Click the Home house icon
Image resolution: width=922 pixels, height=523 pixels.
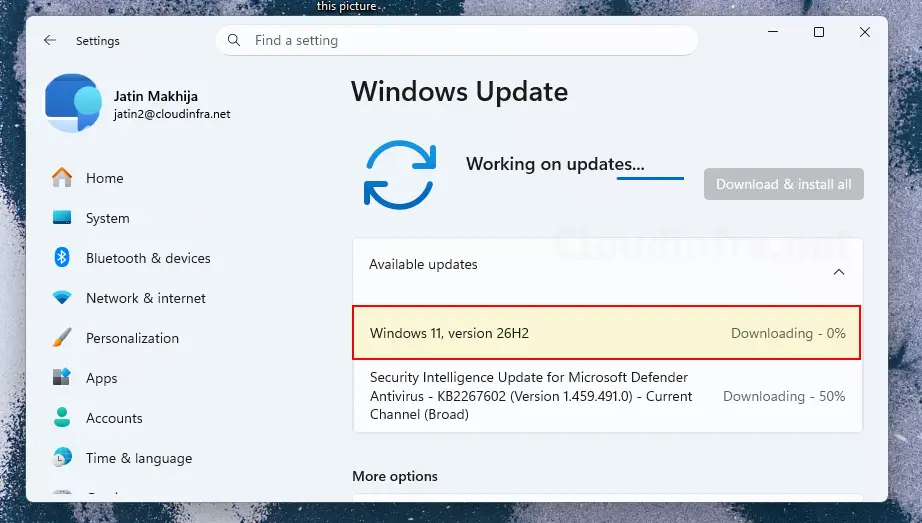[x=62, y=177]
